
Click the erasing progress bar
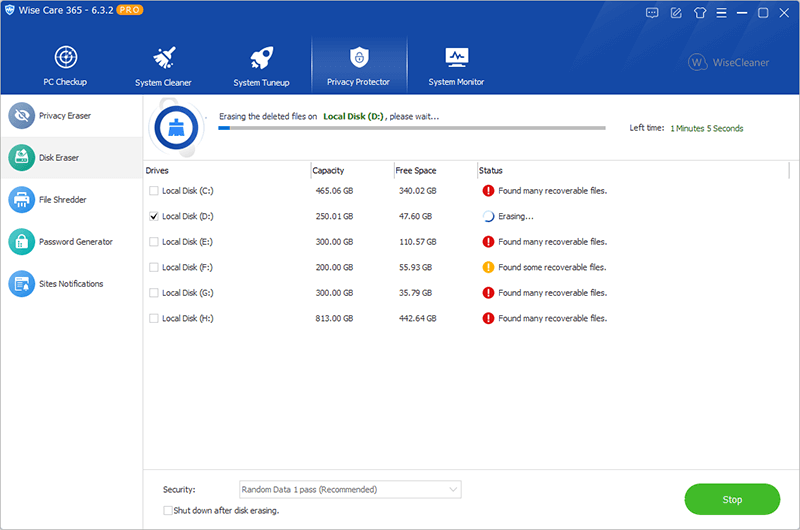(x=412, y=128)
